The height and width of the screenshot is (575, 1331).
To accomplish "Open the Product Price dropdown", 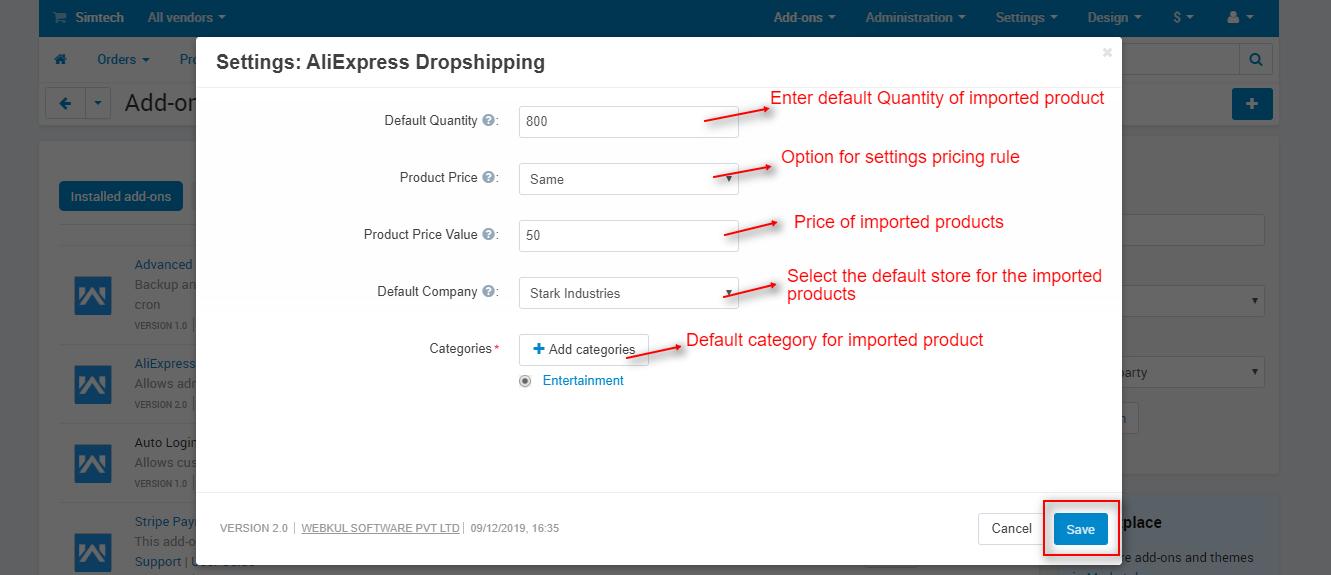I will [x=628, y=179].
